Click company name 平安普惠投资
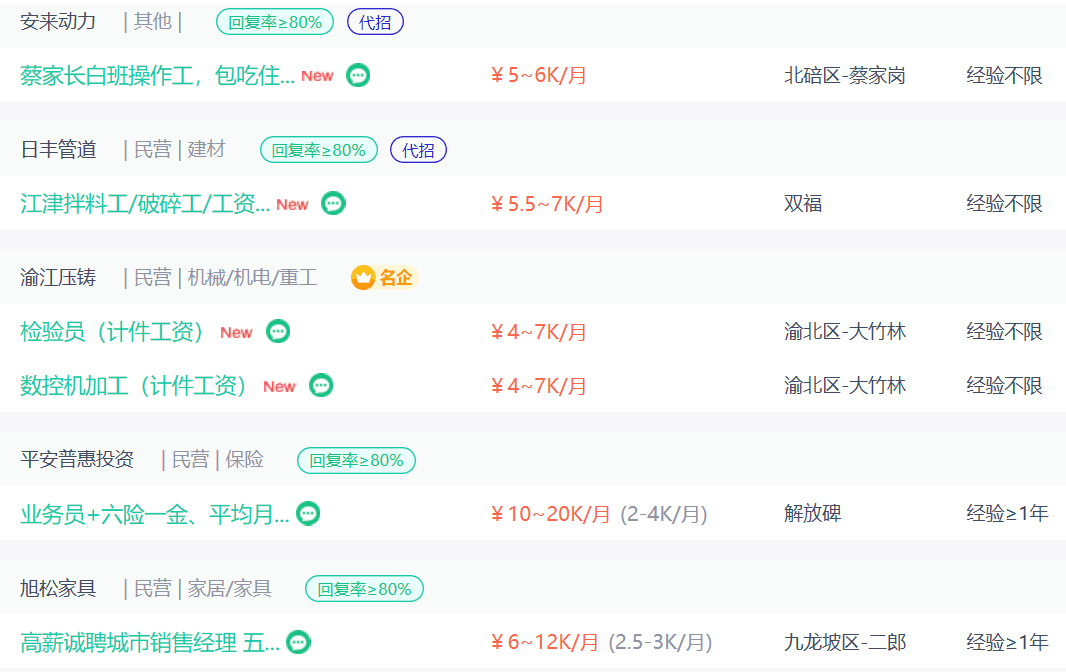This screenshot has width=1066, height=672. (x=77, y=460)
